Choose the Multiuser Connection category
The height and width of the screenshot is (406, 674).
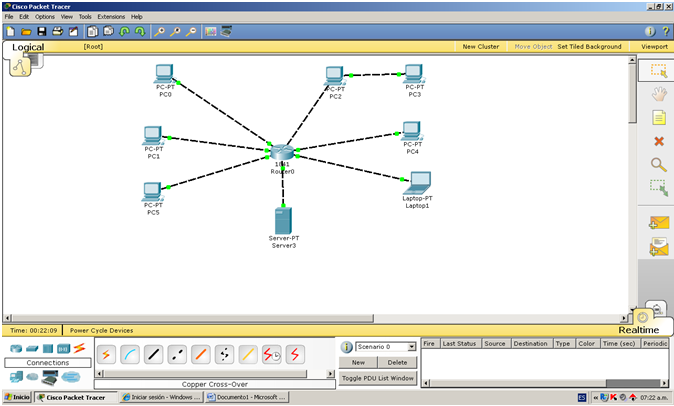[x=70, y=377]
